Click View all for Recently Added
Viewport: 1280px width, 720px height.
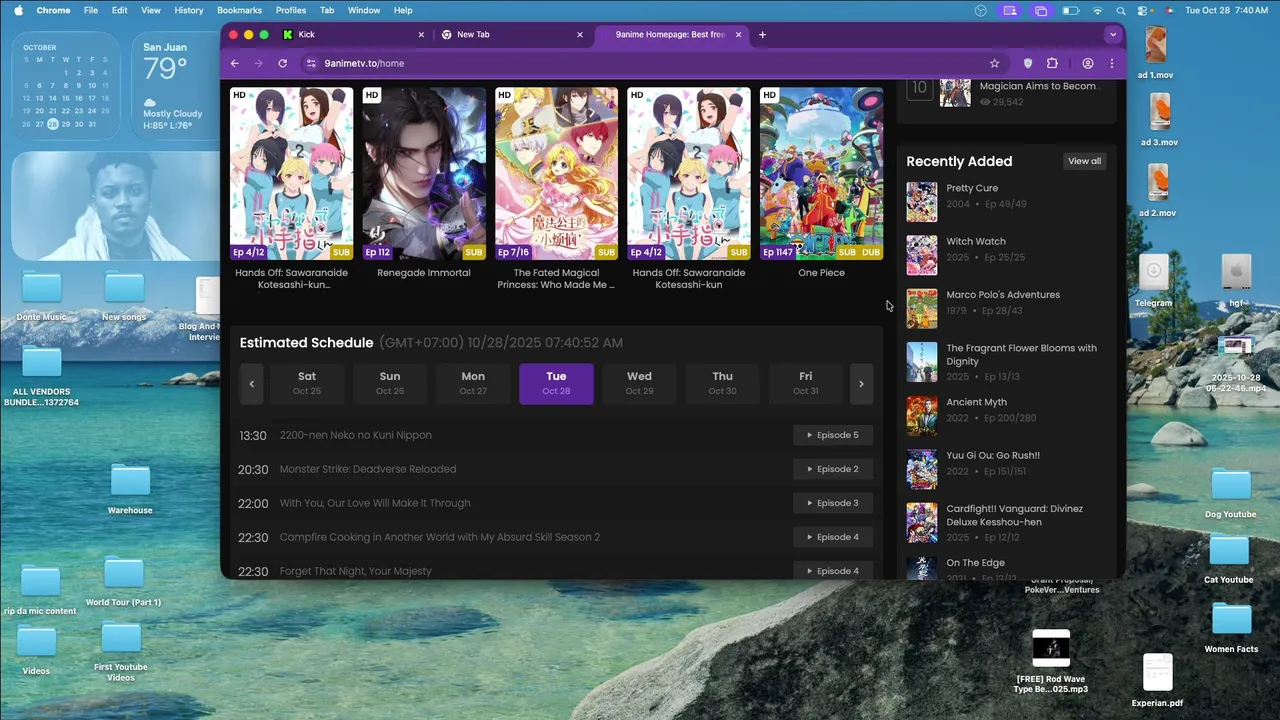pyautogui.click(x=1084, y=161)
